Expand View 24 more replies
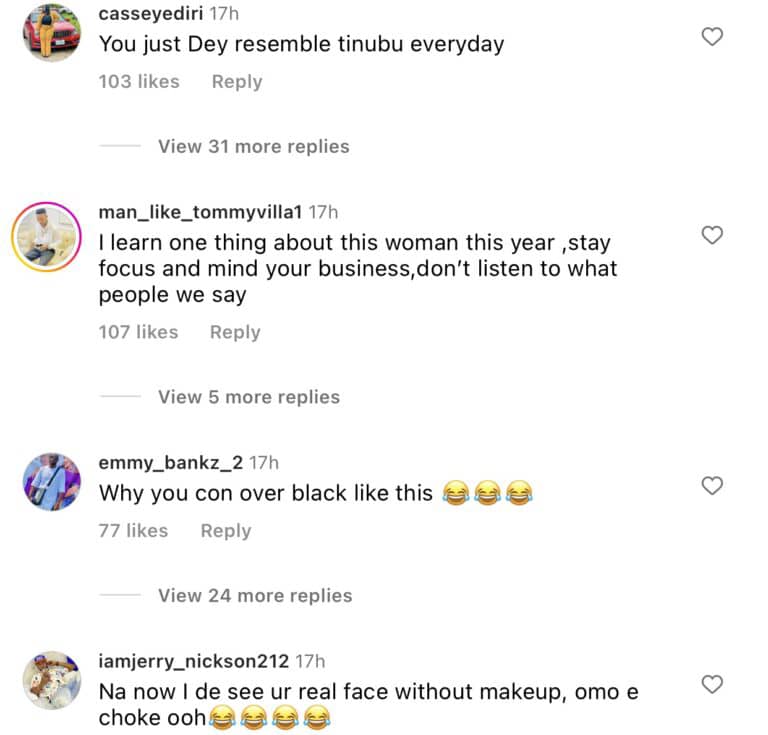The height and width of the screenshot is (735, 768). pos(255,595)
